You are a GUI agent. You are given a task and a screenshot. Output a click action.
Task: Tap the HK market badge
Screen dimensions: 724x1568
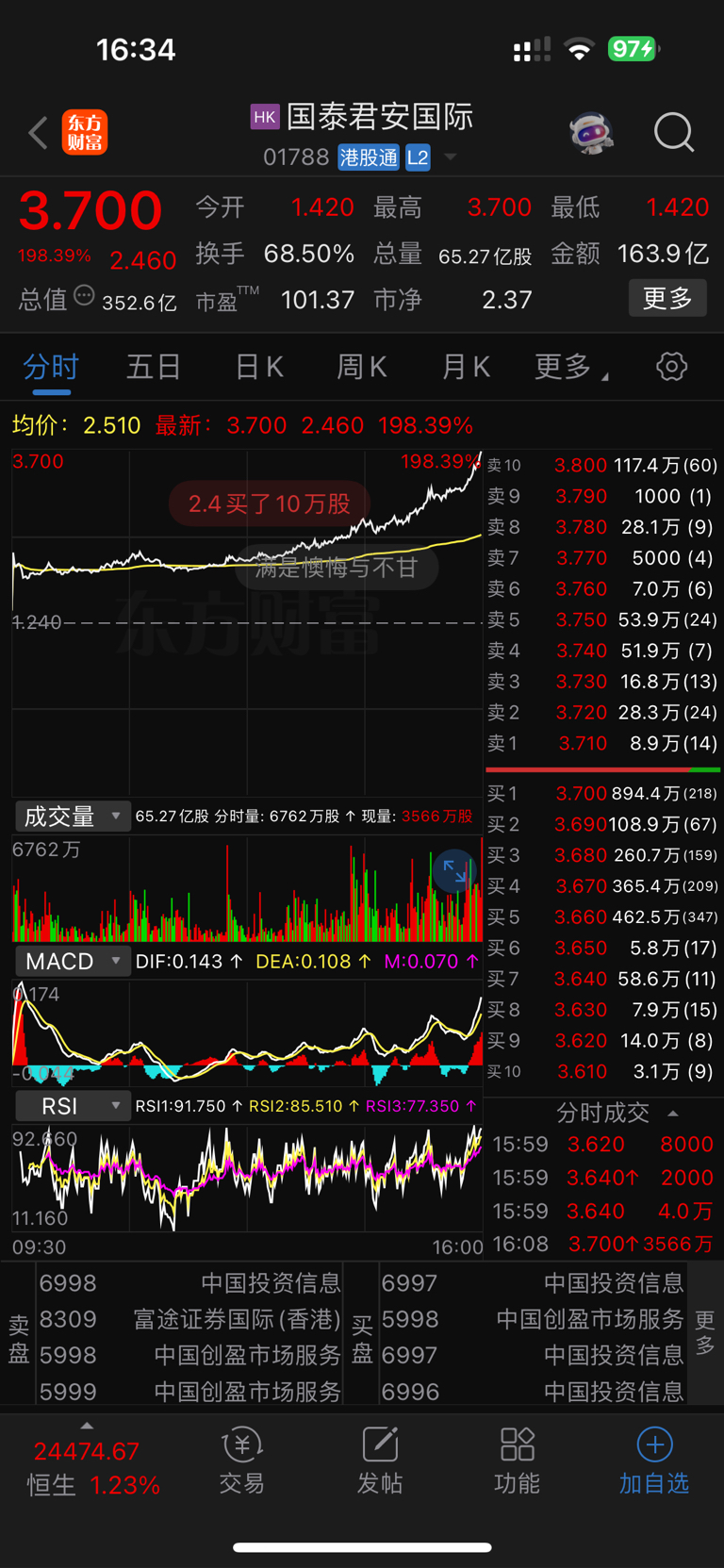pos(265,117)
